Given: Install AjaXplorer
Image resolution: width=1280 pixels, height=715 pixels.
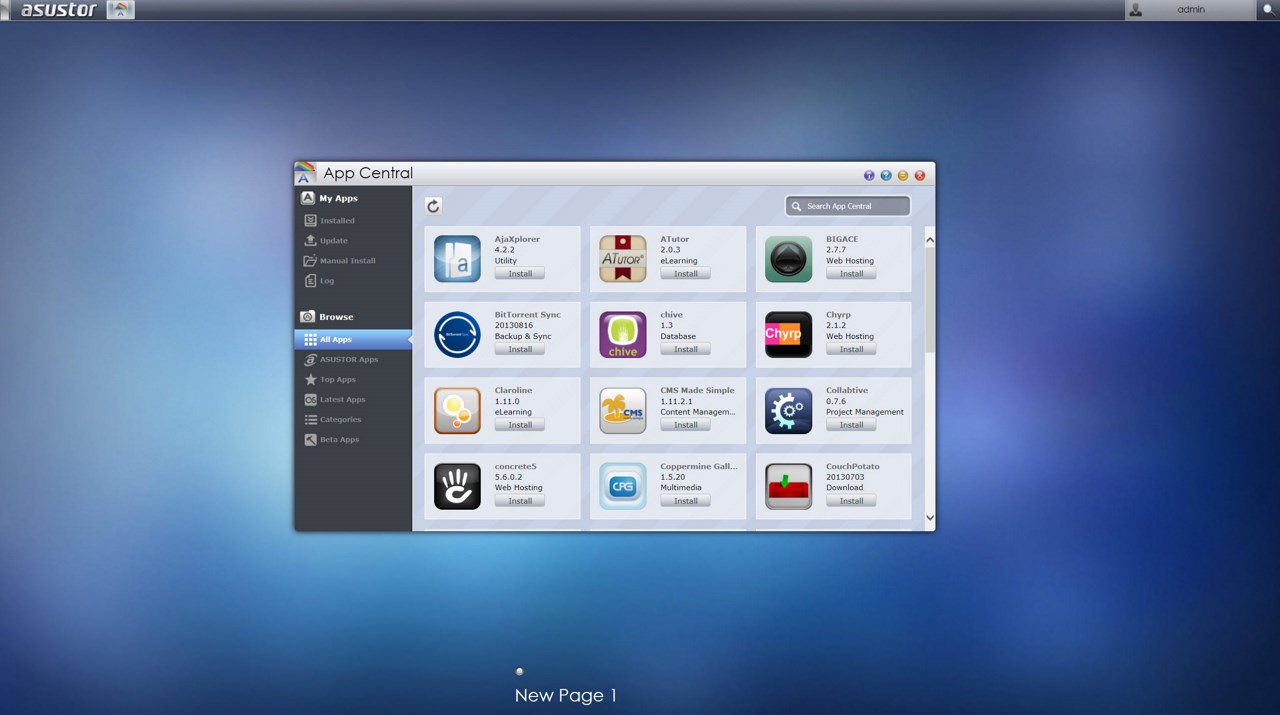Looking at the screenshot, I should (520, 273).
